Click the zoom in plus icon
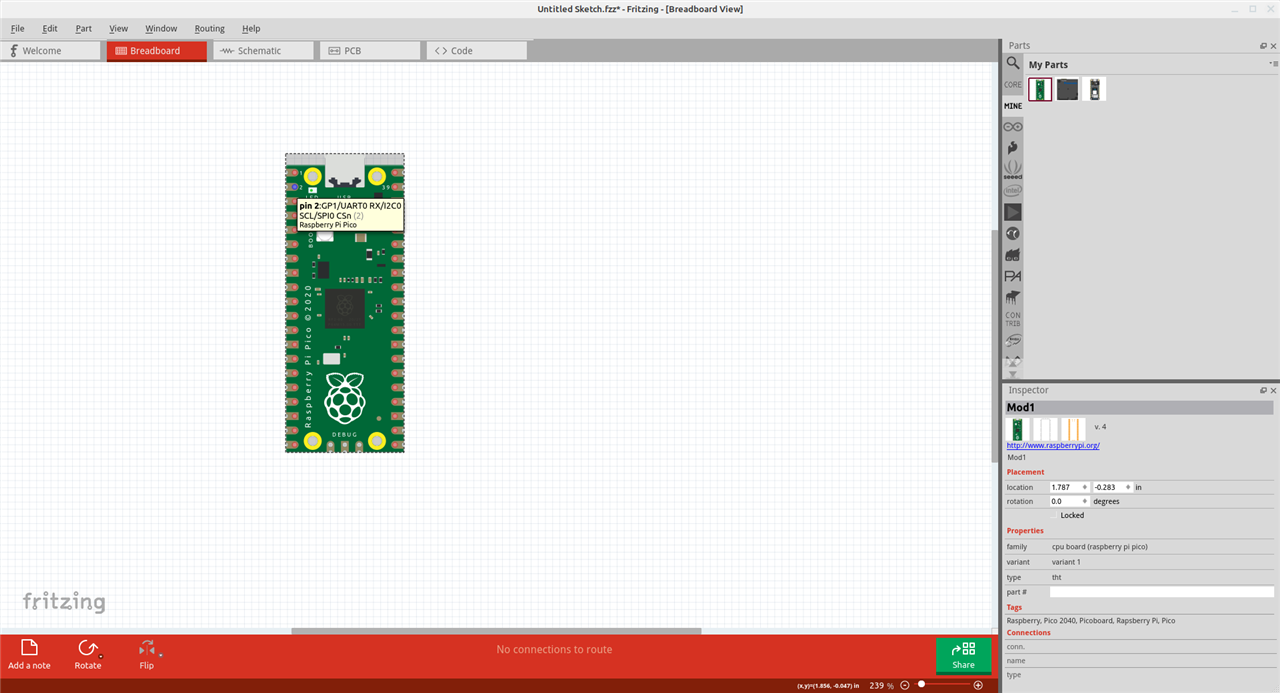Viewport: 1280px width, 693px height. [978, 685]
